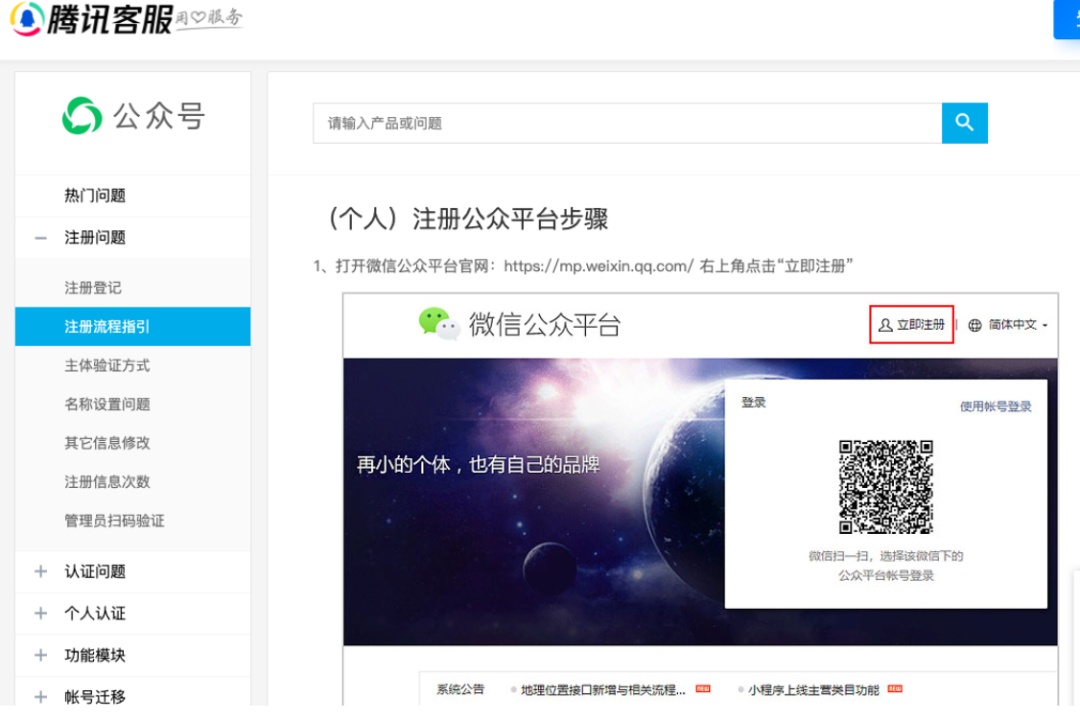Click the WeChat chat bubble logo
Viewport: 1080px width, 720px height.
coord(438,323)
